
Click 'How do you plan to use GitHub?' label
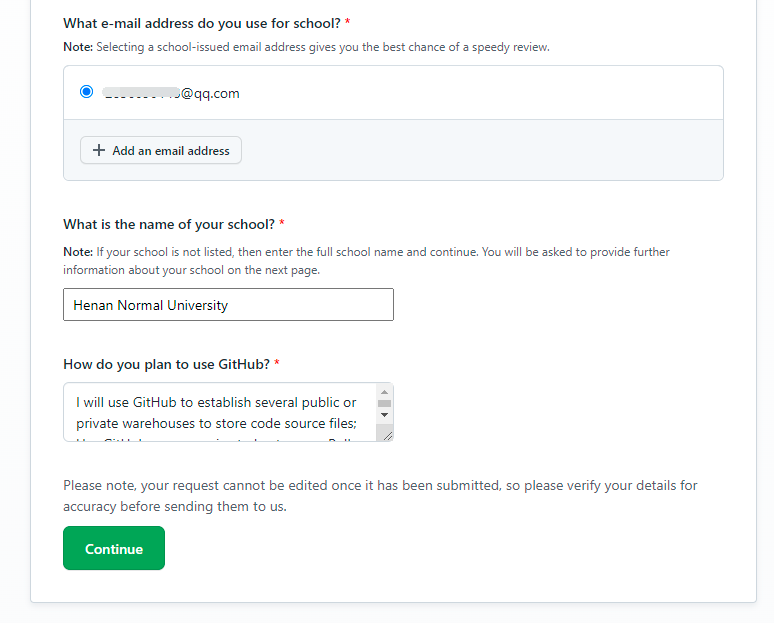point(165,364)
